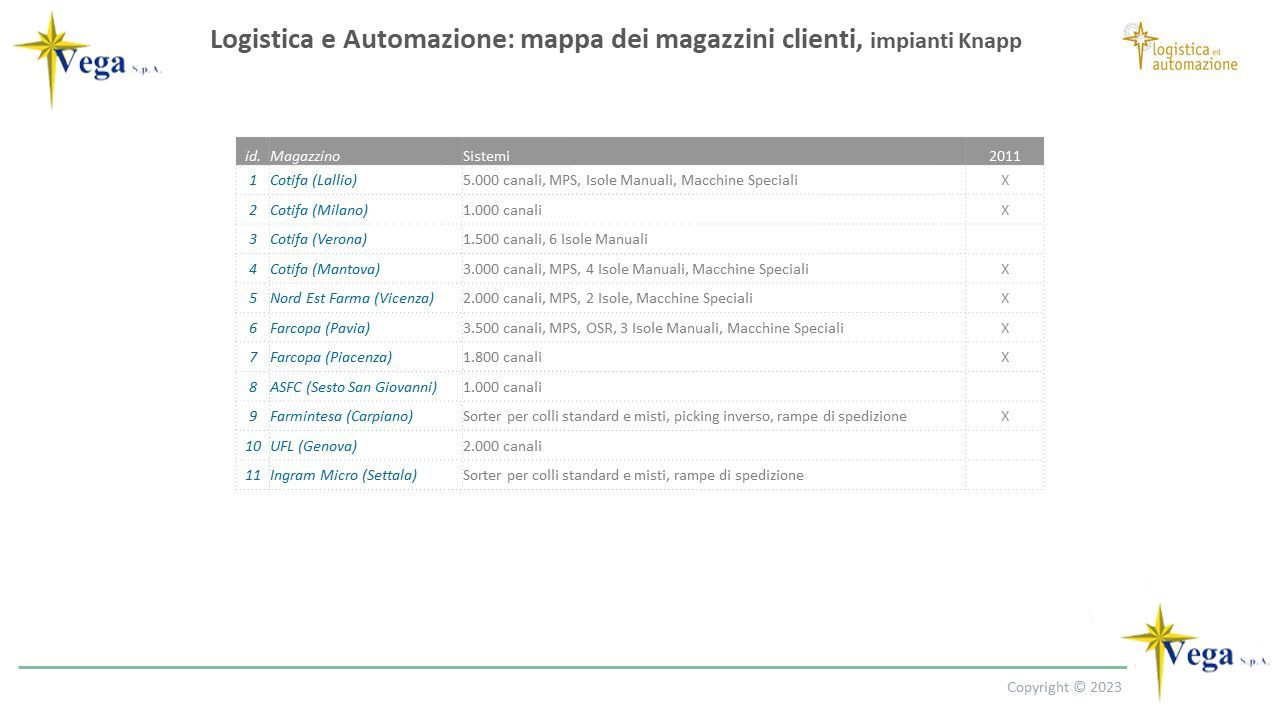Click the 2011 'X' mark for Farcopa (Pavia)
The image size is (1280, 720).
(1005, 328)
